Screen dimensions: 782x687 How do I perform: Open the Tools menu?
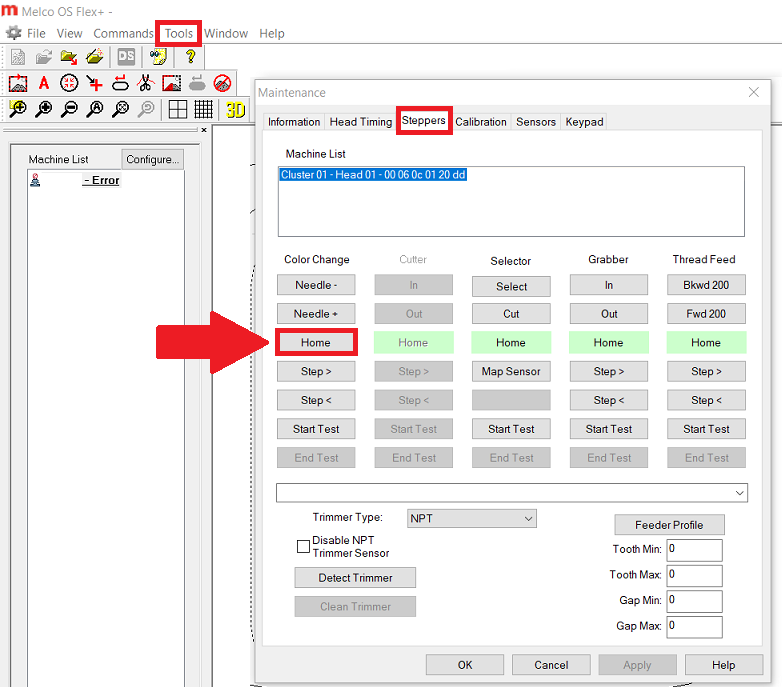pos(179,33)
